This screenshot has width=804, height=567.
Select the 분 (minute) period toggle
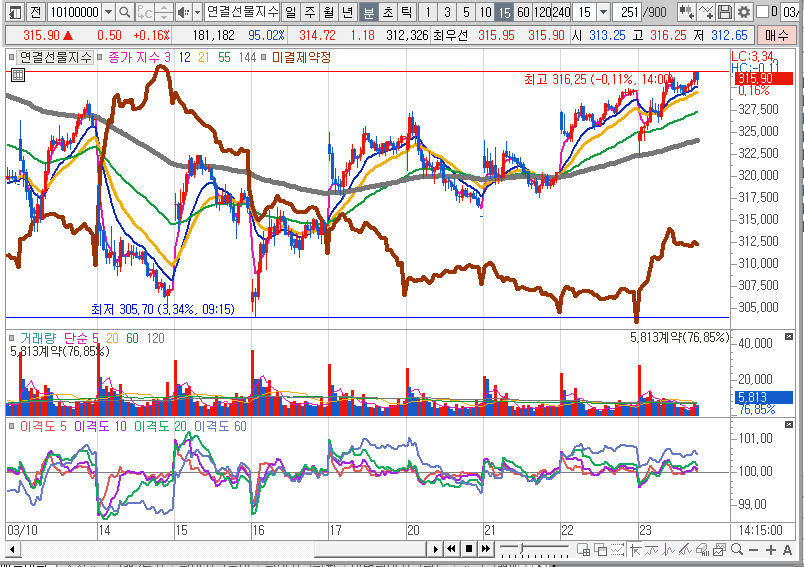[368, 12]
